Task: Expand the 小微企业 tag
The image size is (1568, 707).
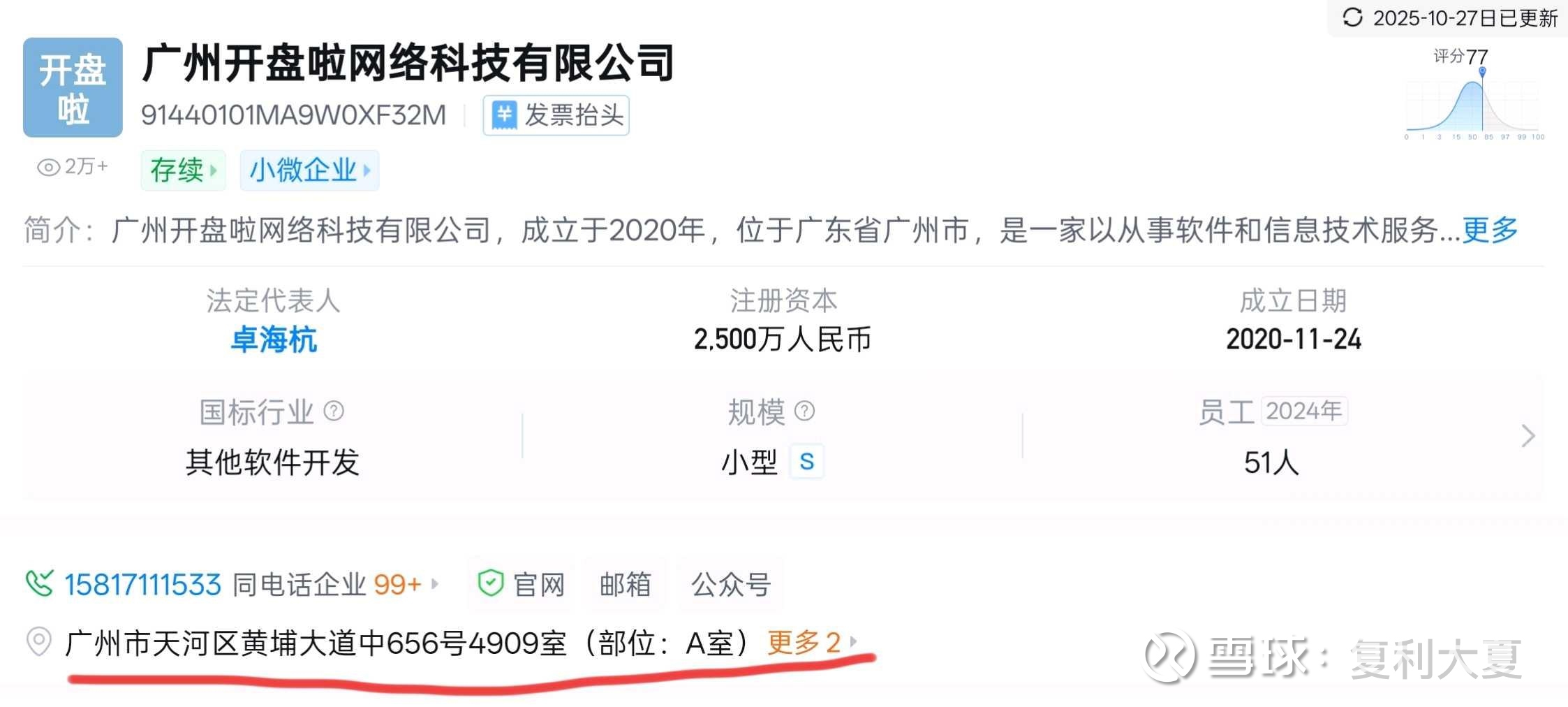Action: (x=309, y=170)
